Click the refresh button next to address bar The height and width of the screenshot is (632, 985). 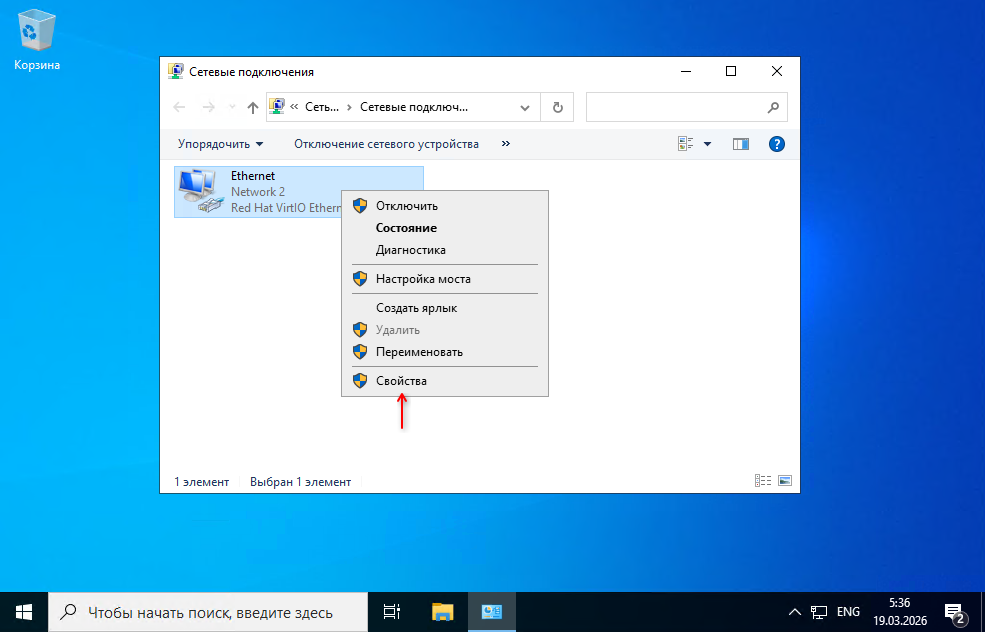[x=557, y=107]
